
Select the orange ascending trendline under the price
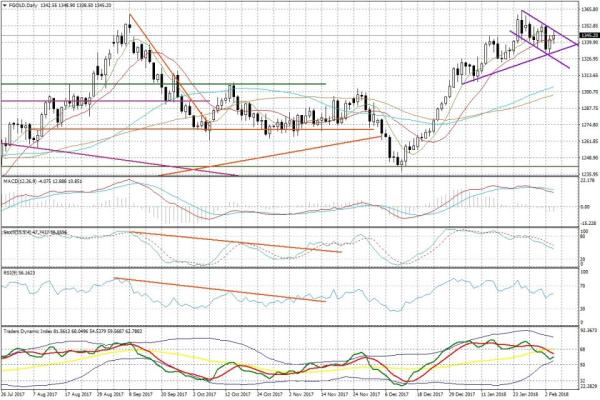point(270,155)
